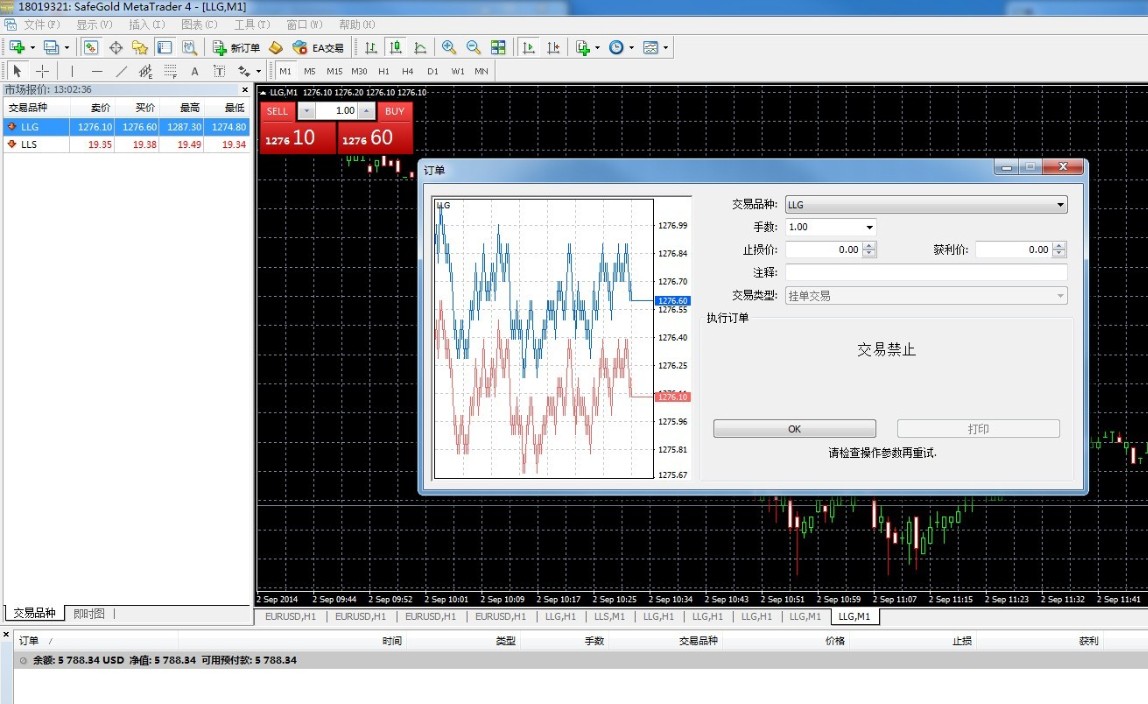The width and height of the screenshot is (1148, 704).
Task: Select the trendline drawing tool
Action: (x=122, y=71)
